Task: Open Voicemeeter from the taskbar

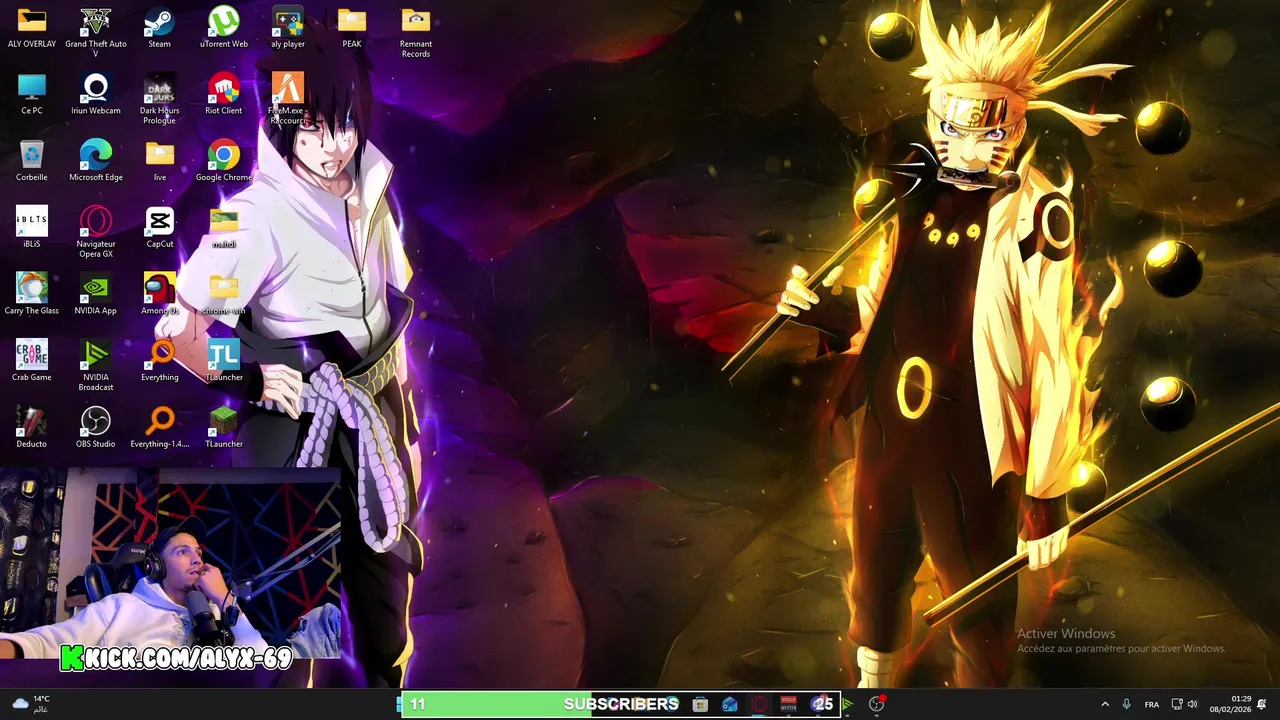Action: (x=788, y=704)
